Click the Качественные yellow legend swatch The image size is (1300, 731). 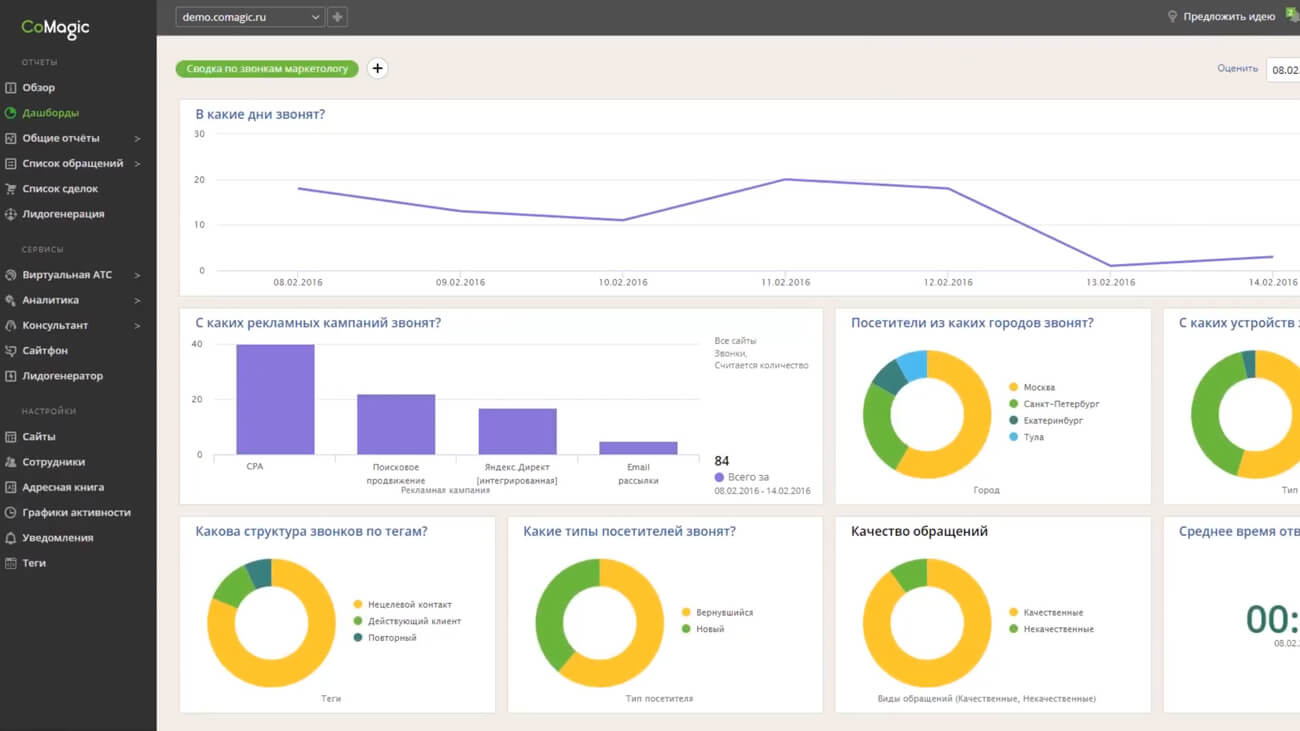click(x=1014, y=612)
